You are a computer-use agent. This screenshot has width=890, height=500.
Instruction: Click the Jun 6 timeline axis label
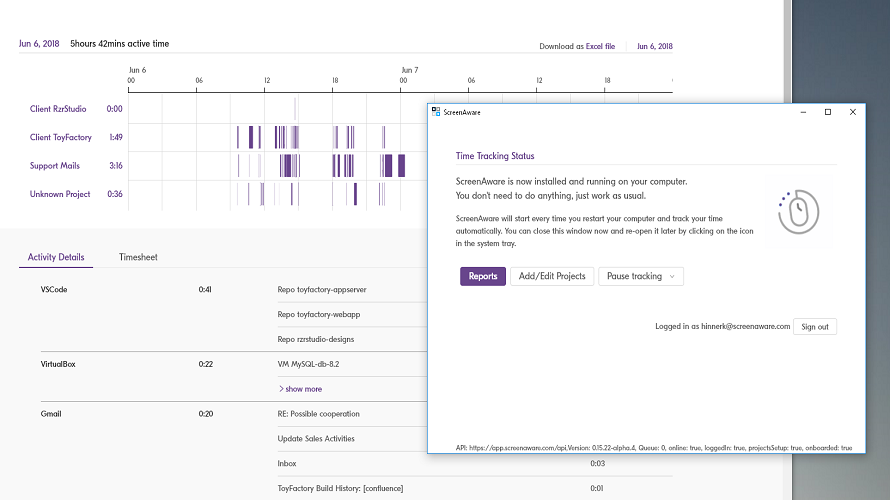137,70
